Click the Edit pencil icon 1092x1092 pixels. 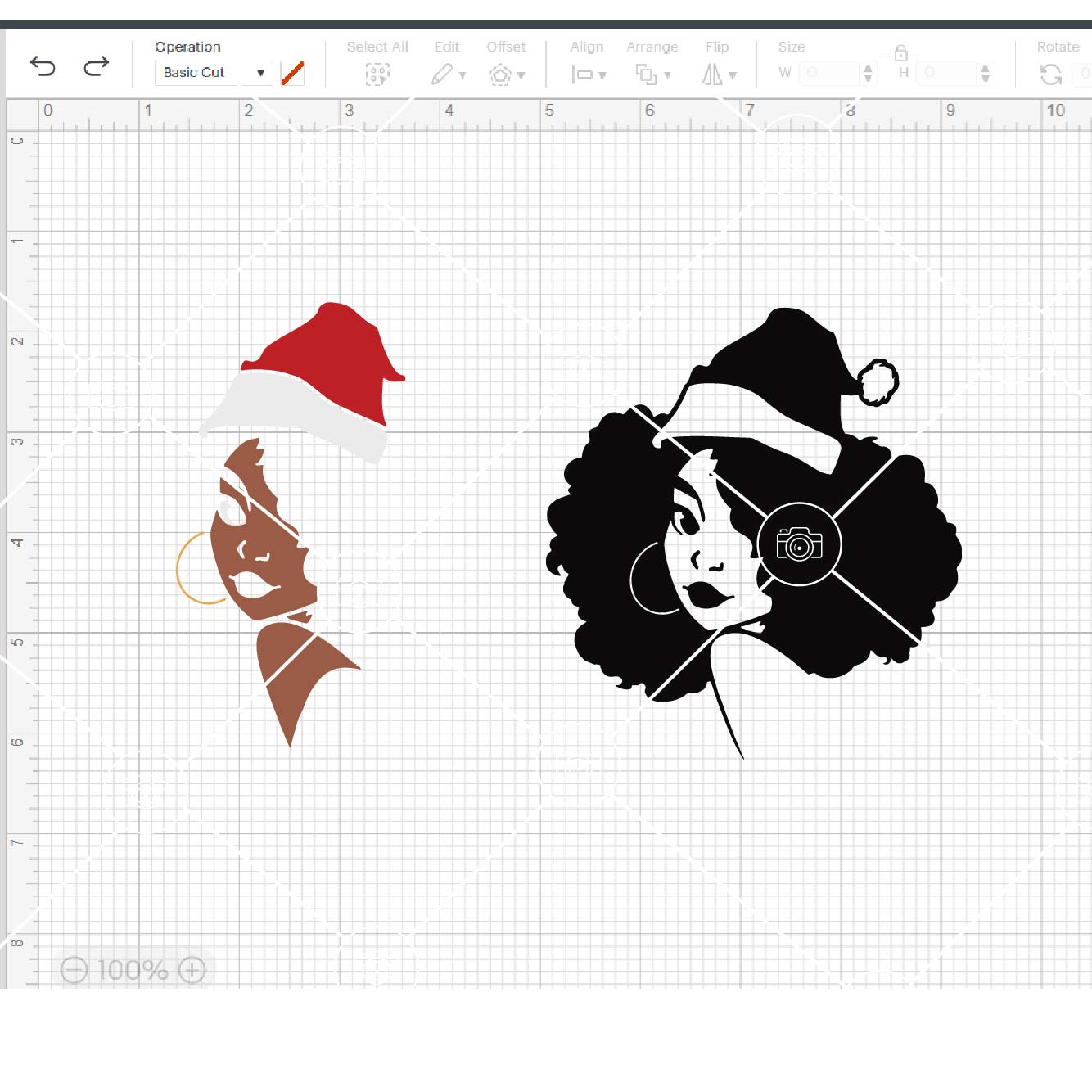tap(442, 74)
